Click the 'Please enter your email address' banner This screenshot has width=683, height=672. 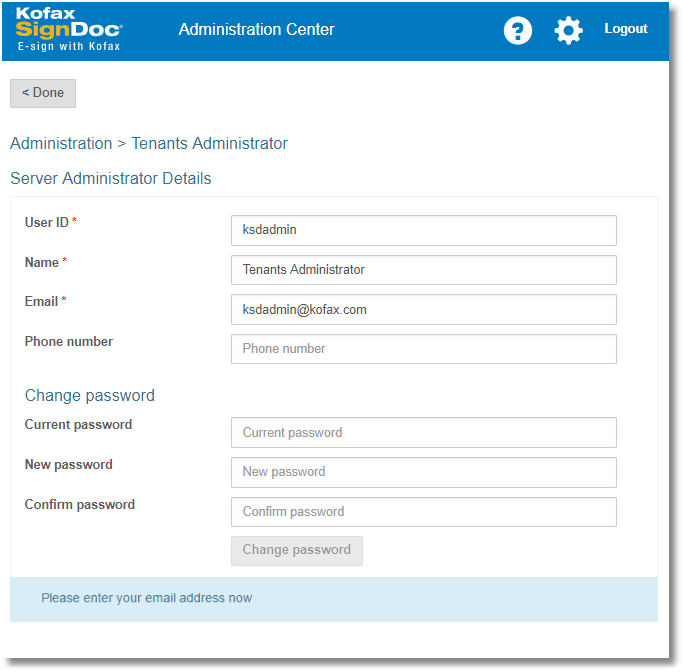click(x=333, y=598)
